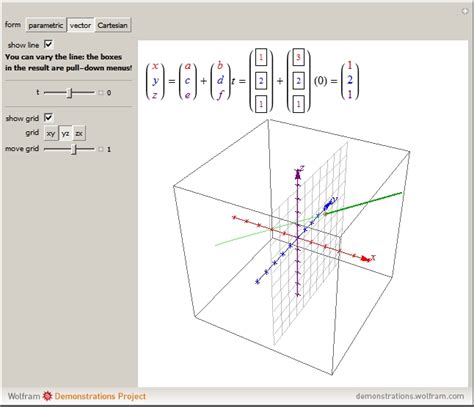Open the first point dropdown showing 1
The width and height of the screenshot is (474, 407).
click(261, 57)
